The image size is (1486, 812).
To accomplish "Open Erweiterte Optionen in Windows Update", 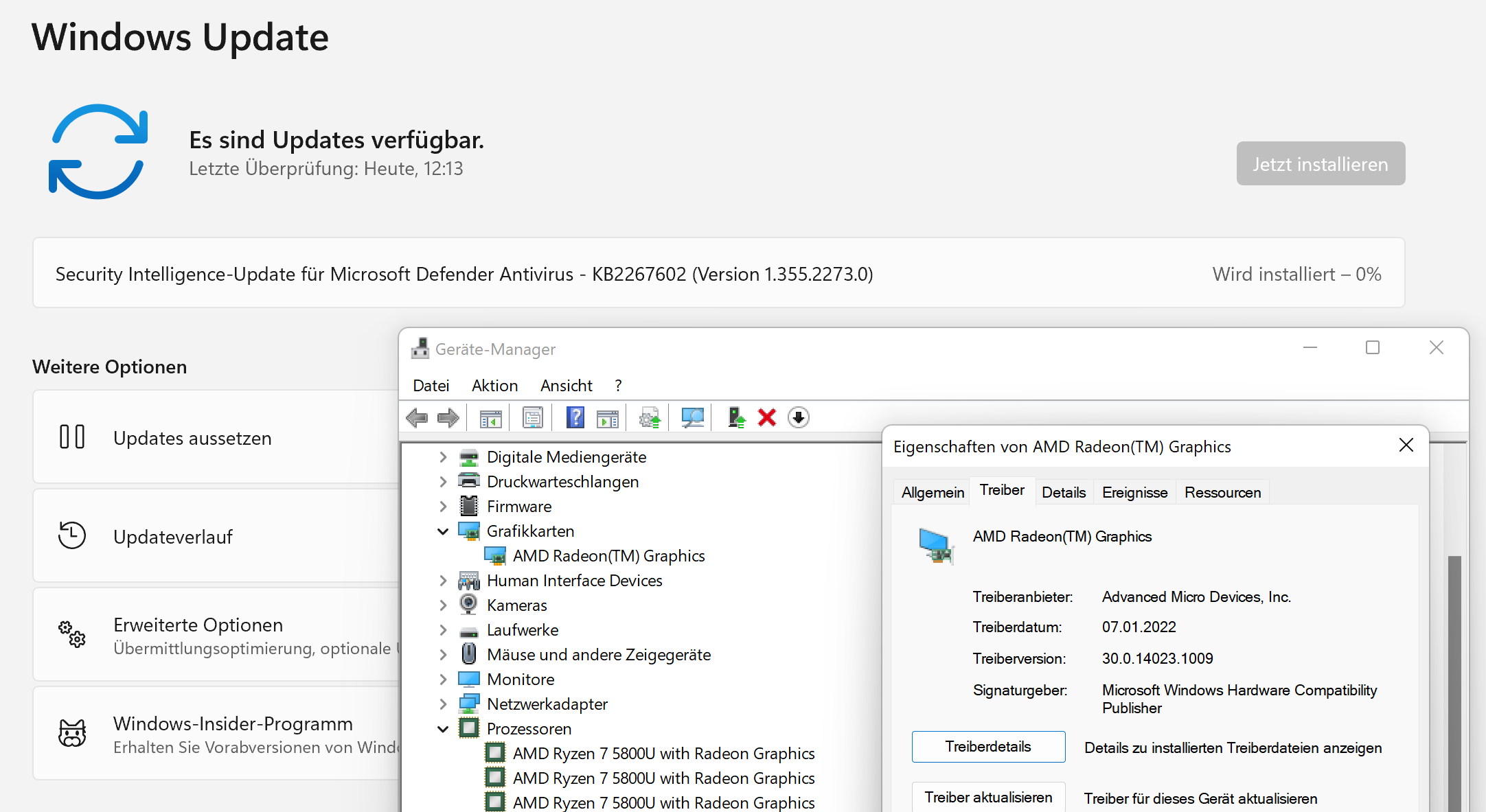I will [x=216, y=635].
